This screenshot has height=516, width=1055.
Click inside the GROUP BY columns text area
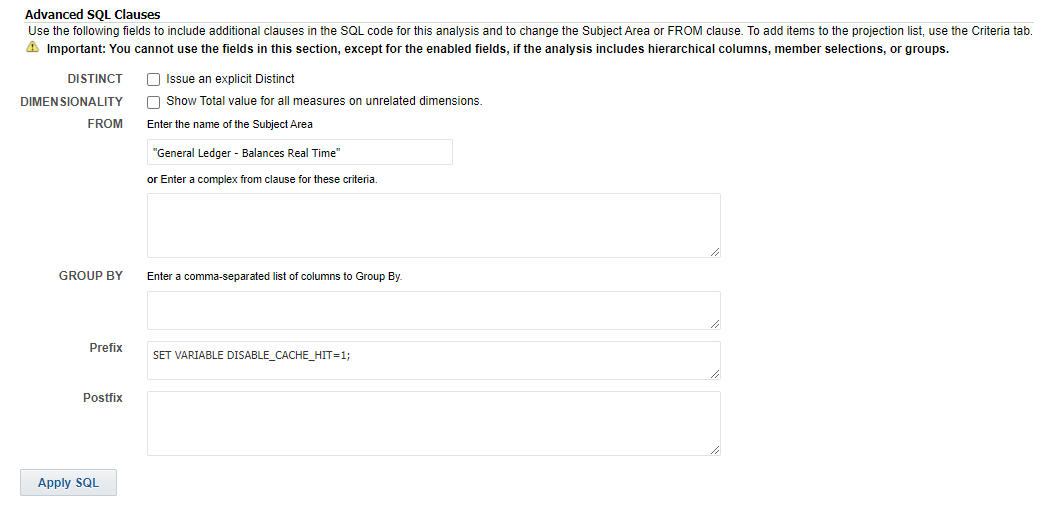pos(433,310)
